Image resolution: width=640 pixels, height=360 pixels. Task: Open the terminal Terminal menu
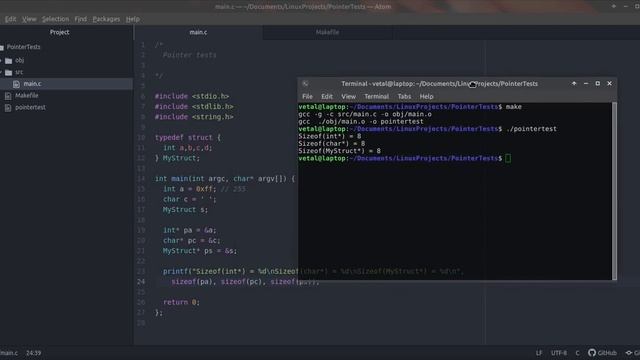tap(376, 97)
